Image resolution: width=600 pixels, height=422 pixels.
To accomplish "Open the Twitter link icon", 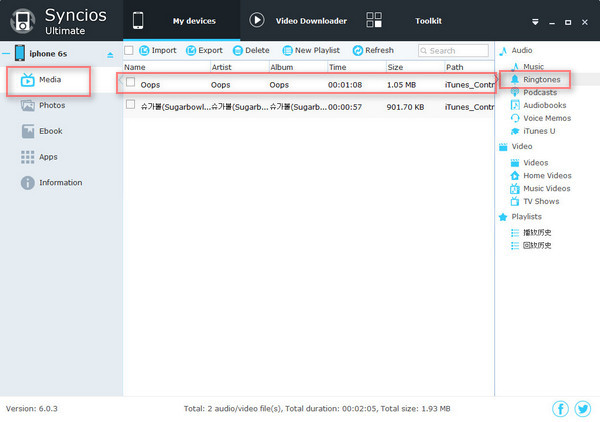I will 583,409.
